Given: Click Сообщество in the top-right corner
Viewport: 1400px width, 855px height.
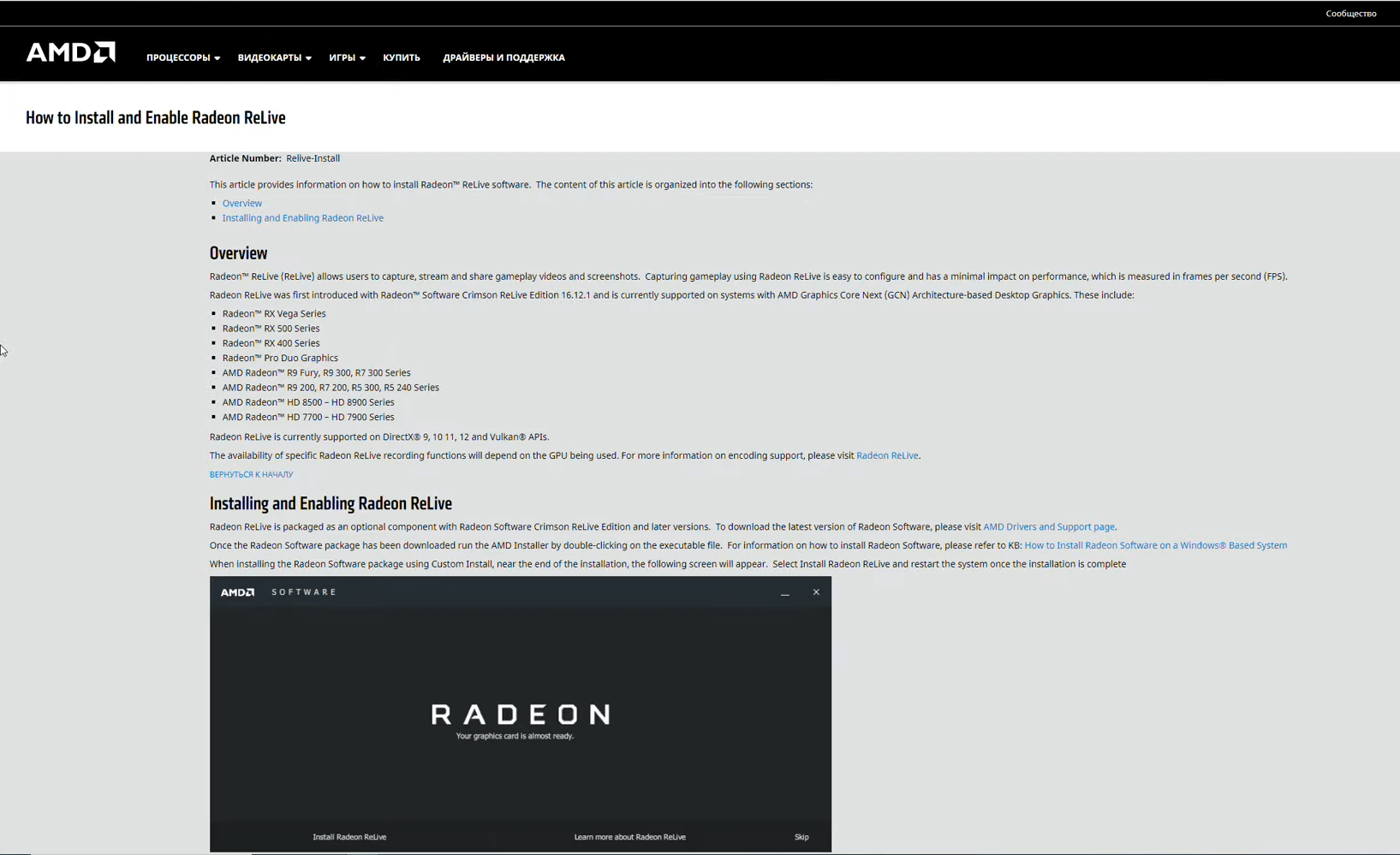Looking at the screenshot, I should point(1350,13).
